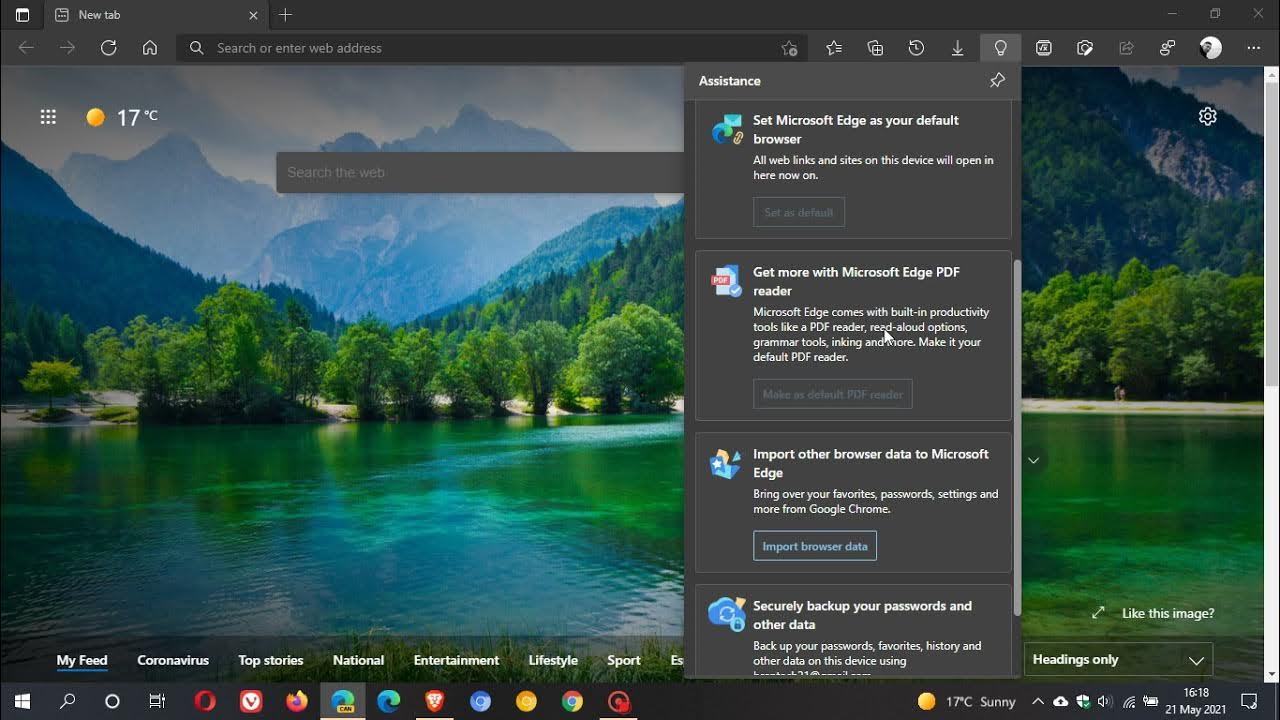Open the profile avatar picture
1280x720 pixels.
point(1210,48)
